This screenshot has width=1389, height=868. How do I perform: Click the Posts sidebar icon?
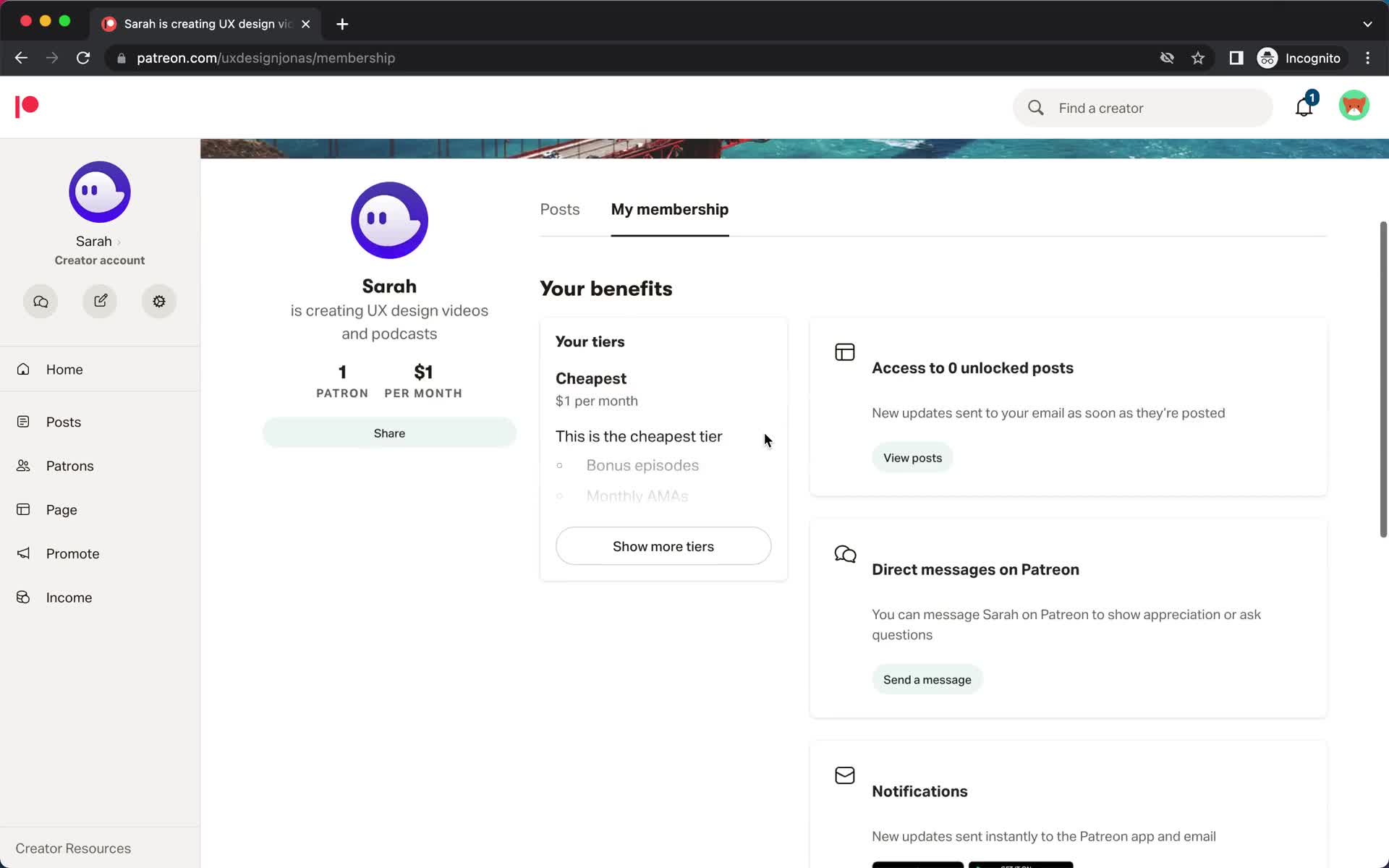pos(28,421)
